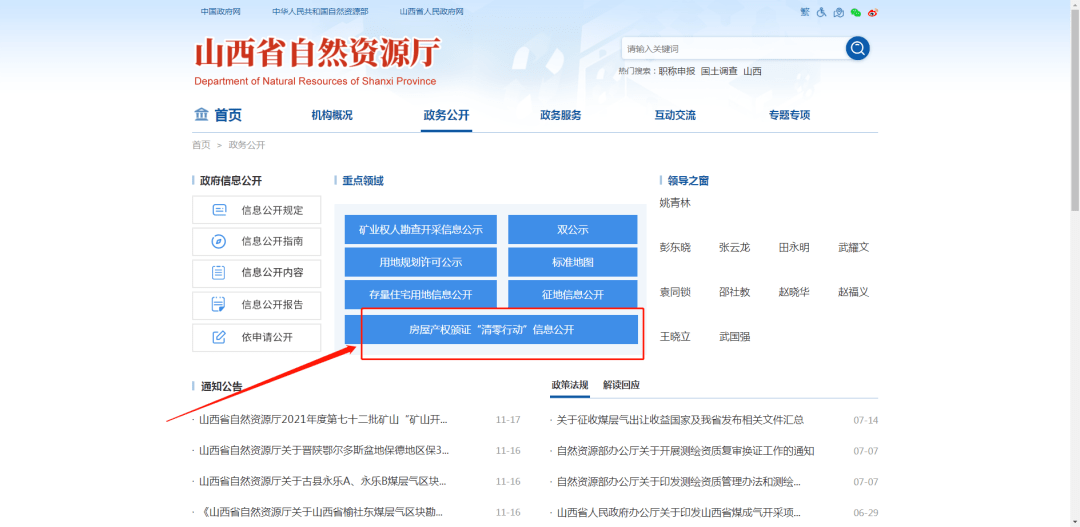Viewport: 1080px width, 527px height.
Task: Open the 用地规划许可公示 button
Action: click(x=420, y=262)
